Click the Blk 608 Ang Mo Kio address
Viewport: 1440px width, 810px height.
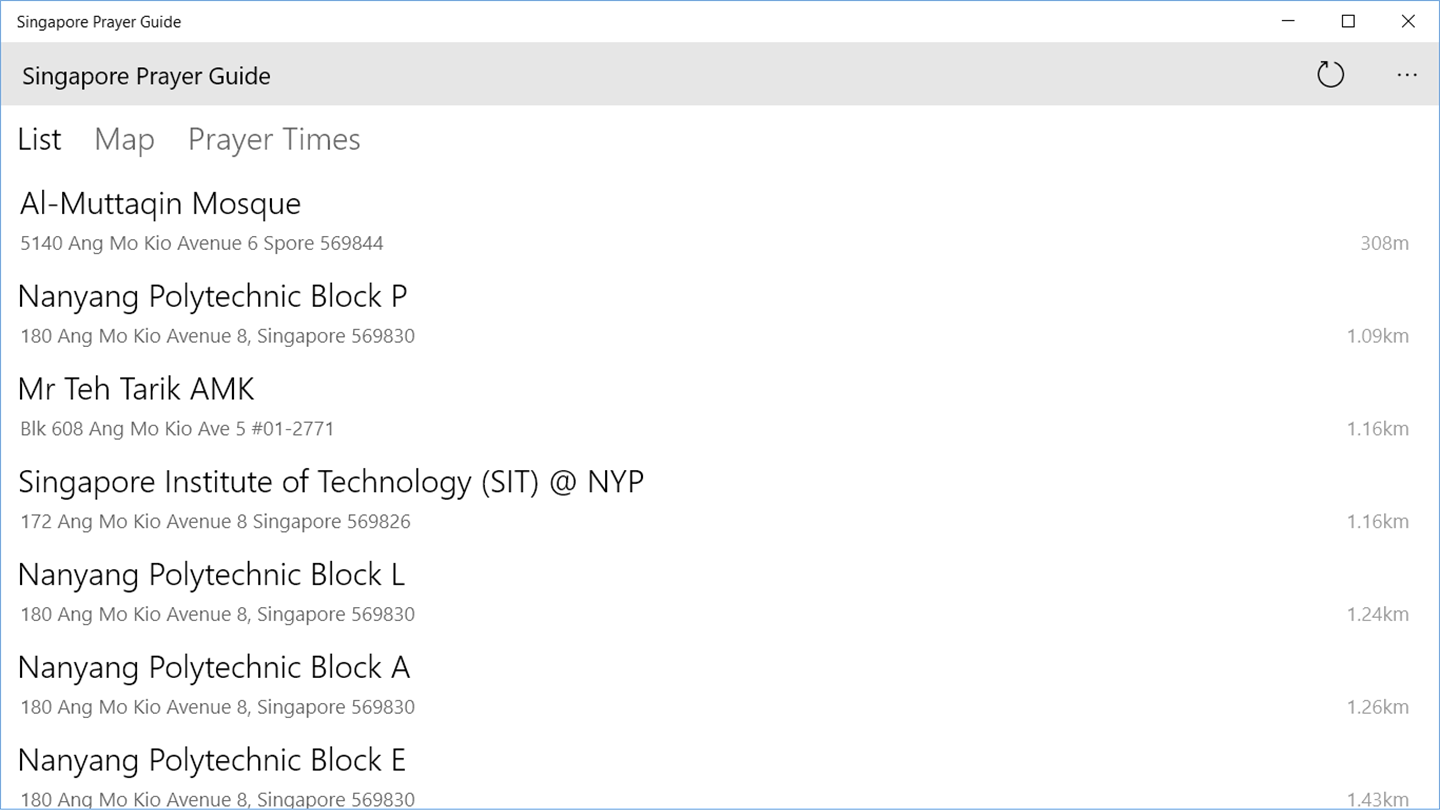click(177, 429)
